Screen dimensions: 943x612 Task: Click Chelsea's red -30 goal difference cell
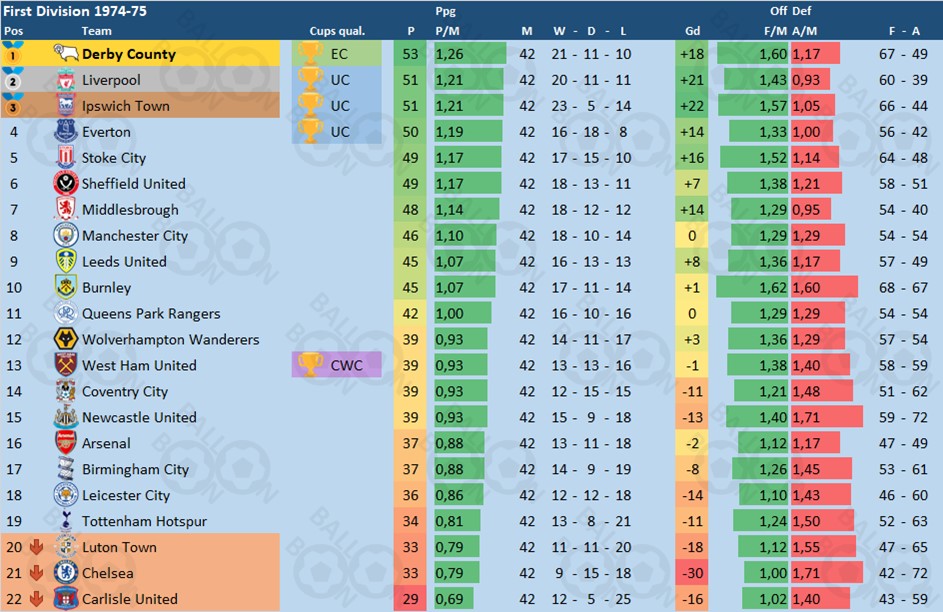(x=692, y=572)
